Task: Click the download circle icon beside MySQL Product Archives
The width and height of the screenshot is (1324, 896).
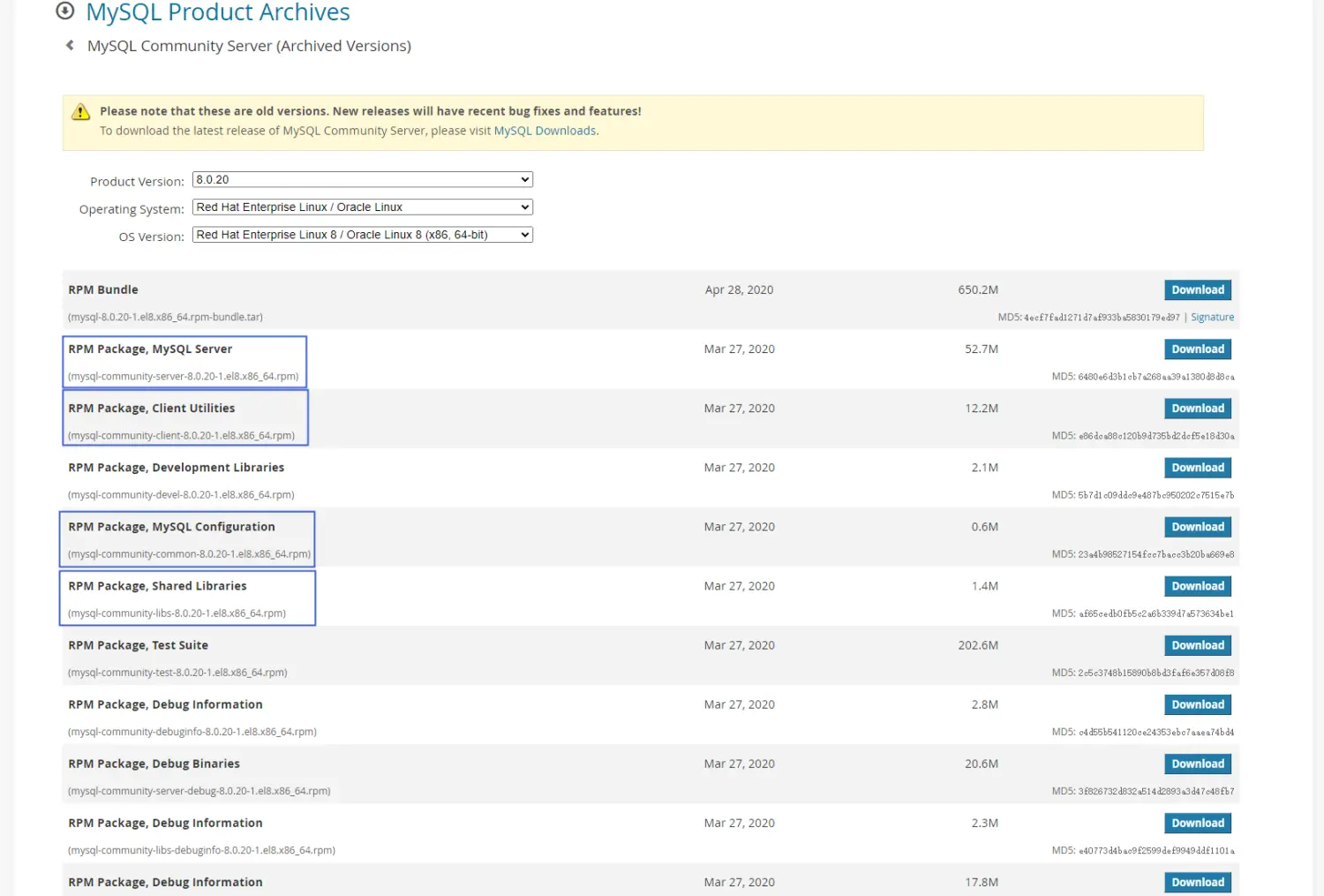Action: point(64,11)
